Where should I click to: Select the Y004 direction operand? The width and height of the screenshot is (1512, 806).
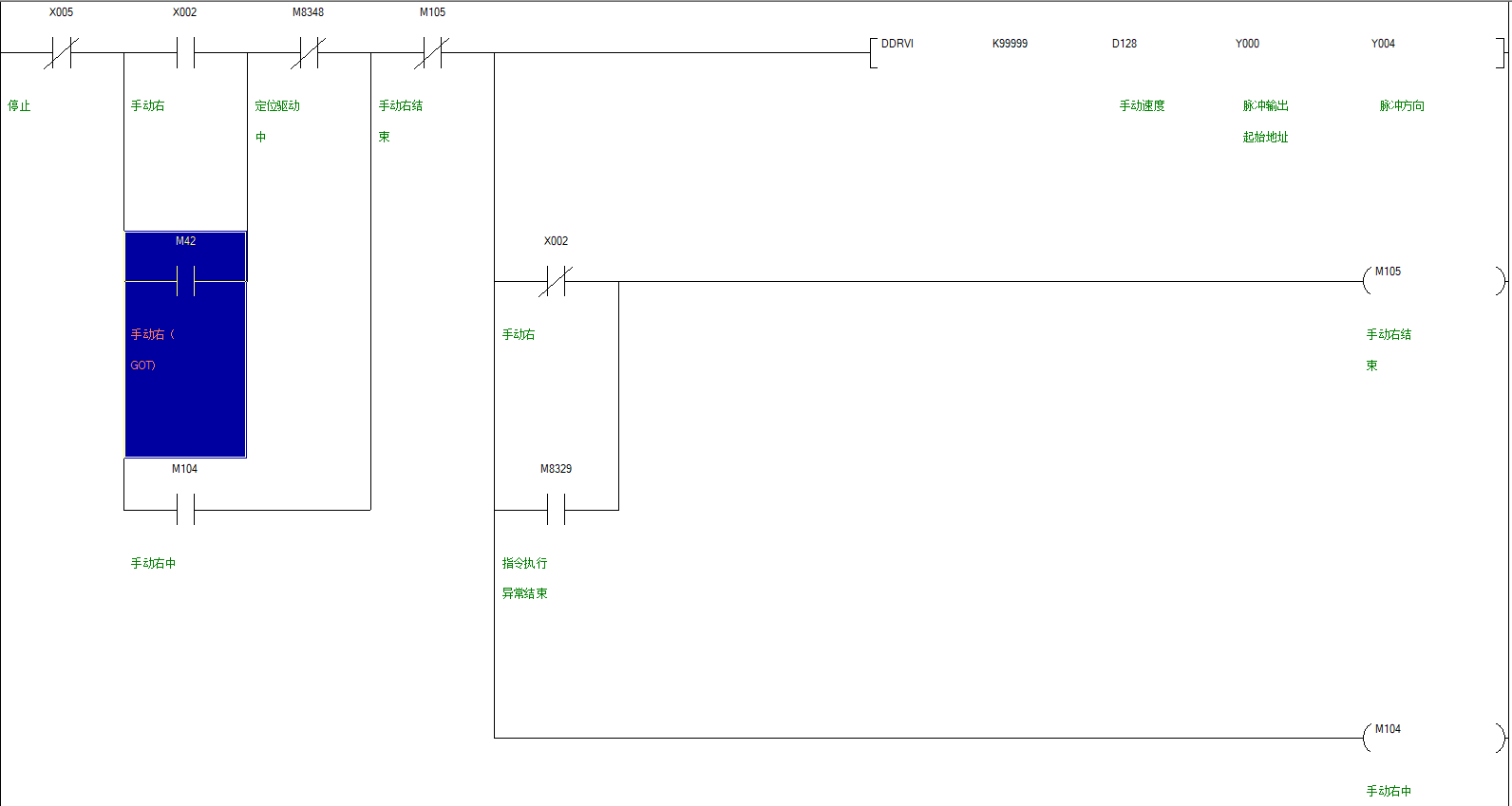click(x=1383, y=44)
